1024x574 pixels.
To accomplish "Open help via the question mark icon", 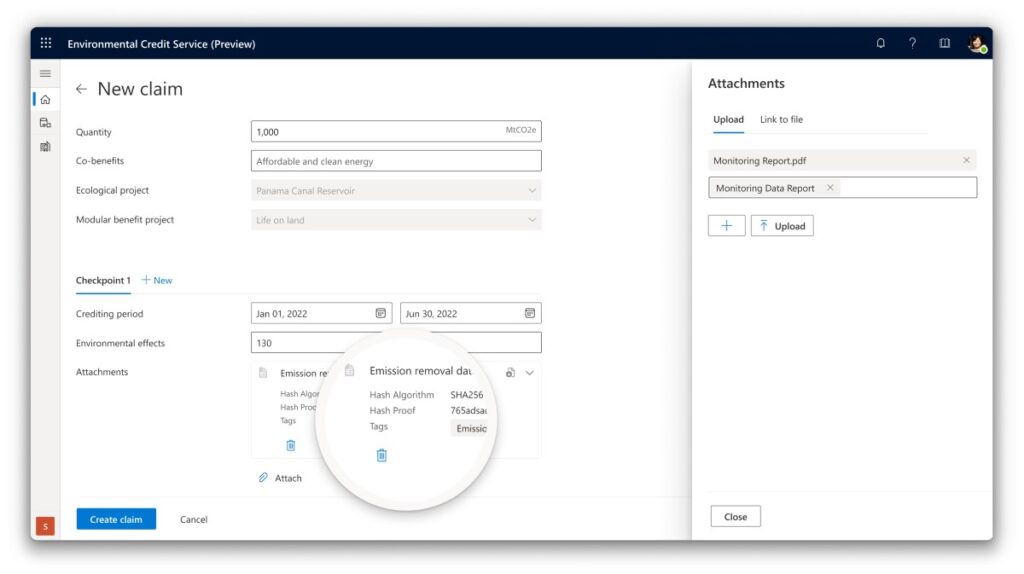I will tap(912, 43).
